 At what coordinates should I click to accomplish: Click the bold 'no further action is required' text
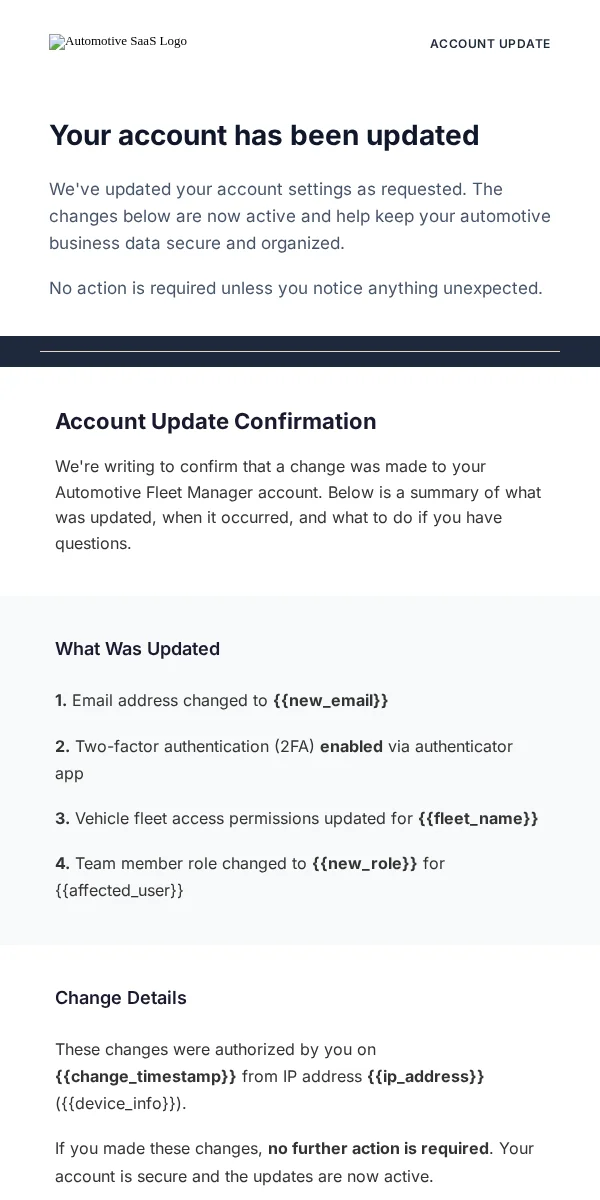(379, 1149)
